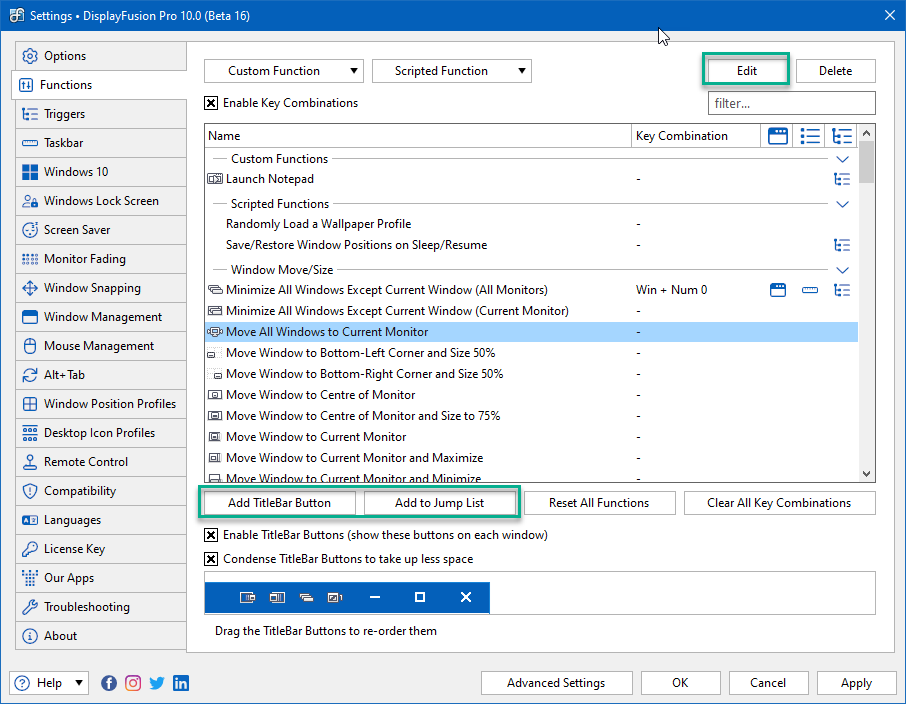Screen dimensions: 906x704
Task: Click the Name column header
Action: click(x=418, y=136)
